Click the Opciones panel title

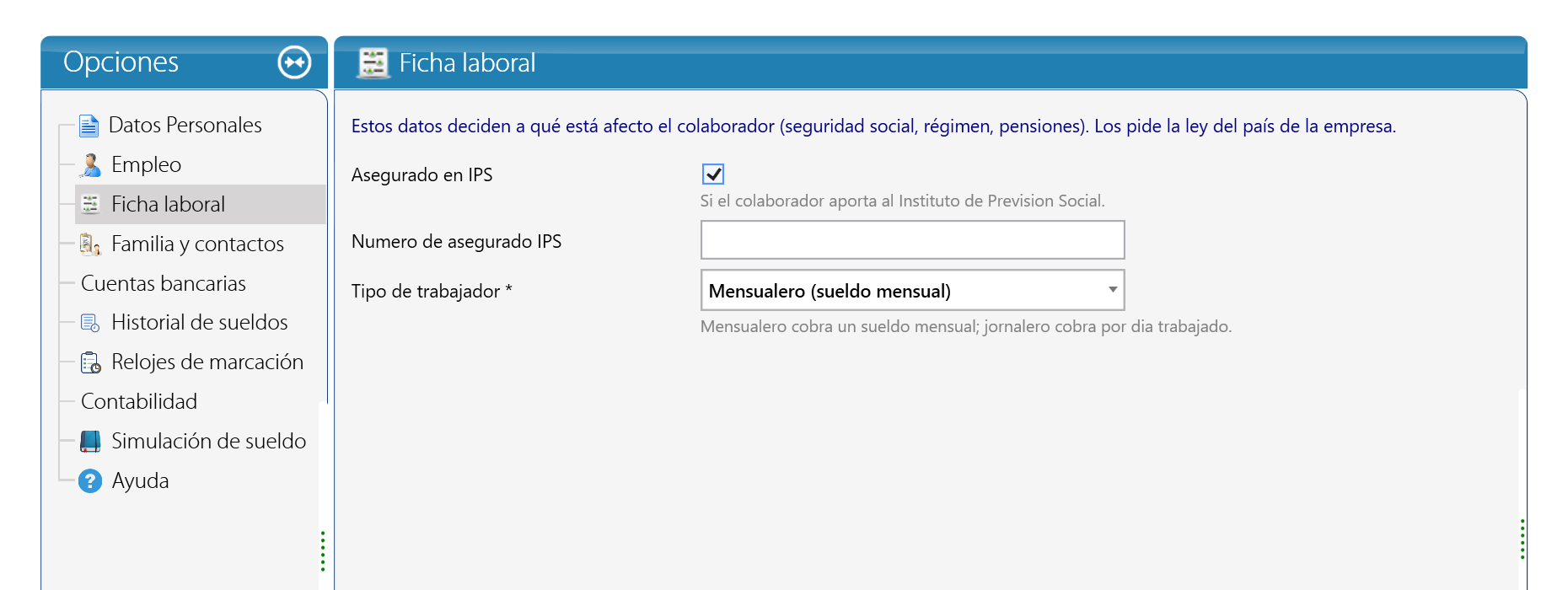[121, 62]
